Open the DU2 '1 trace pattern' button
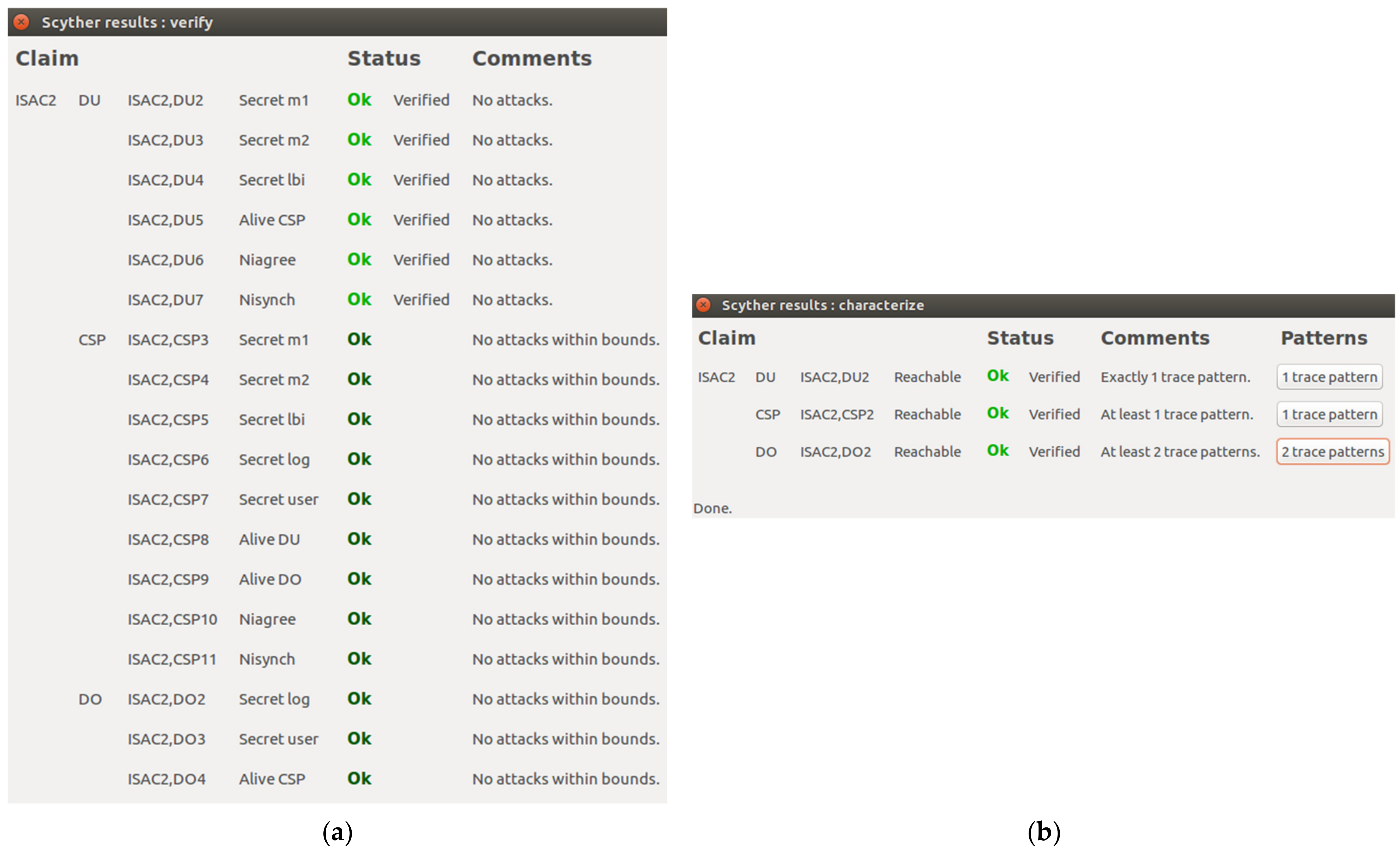1400x854 pixels. [x=1329, y=377]
